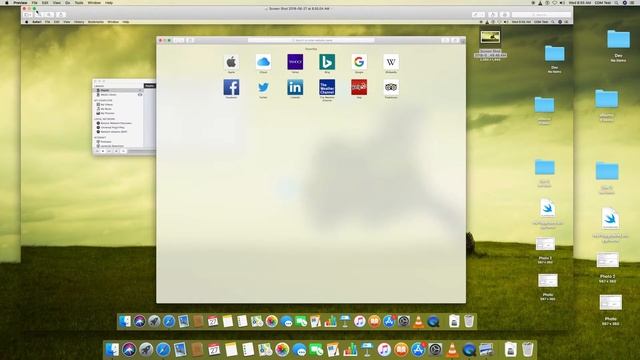Open iTunes in the system Dock
This screenshot has height=360, width=640.
tap(384, 350)
